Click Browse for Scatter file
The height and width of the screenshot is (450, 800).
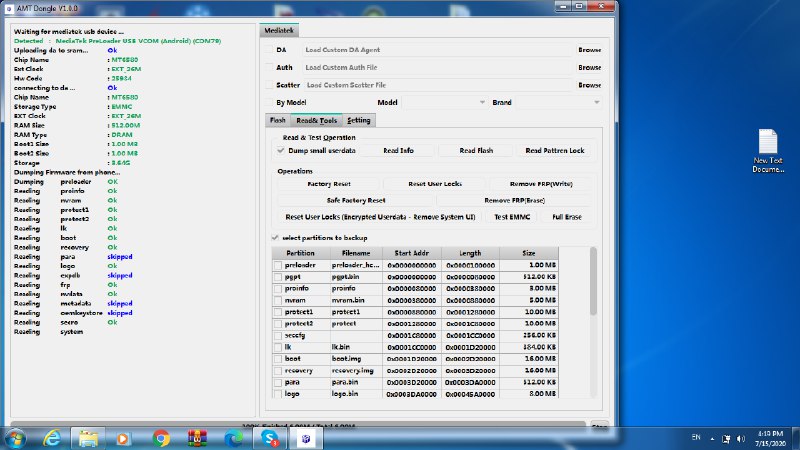click(589, 85)
